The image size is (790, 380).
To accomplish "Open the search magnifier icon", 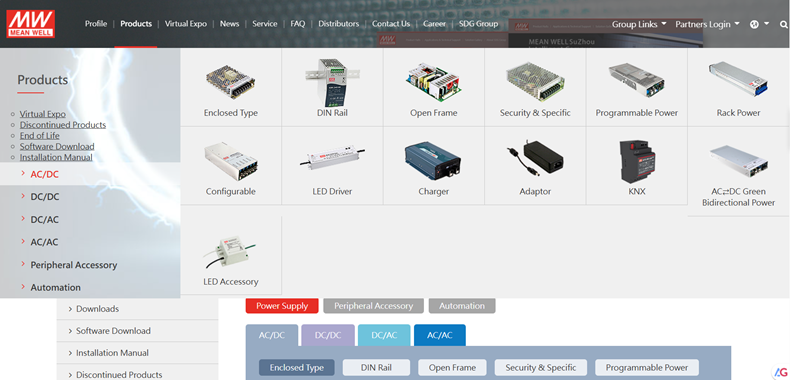I will [x=783, y=24].
